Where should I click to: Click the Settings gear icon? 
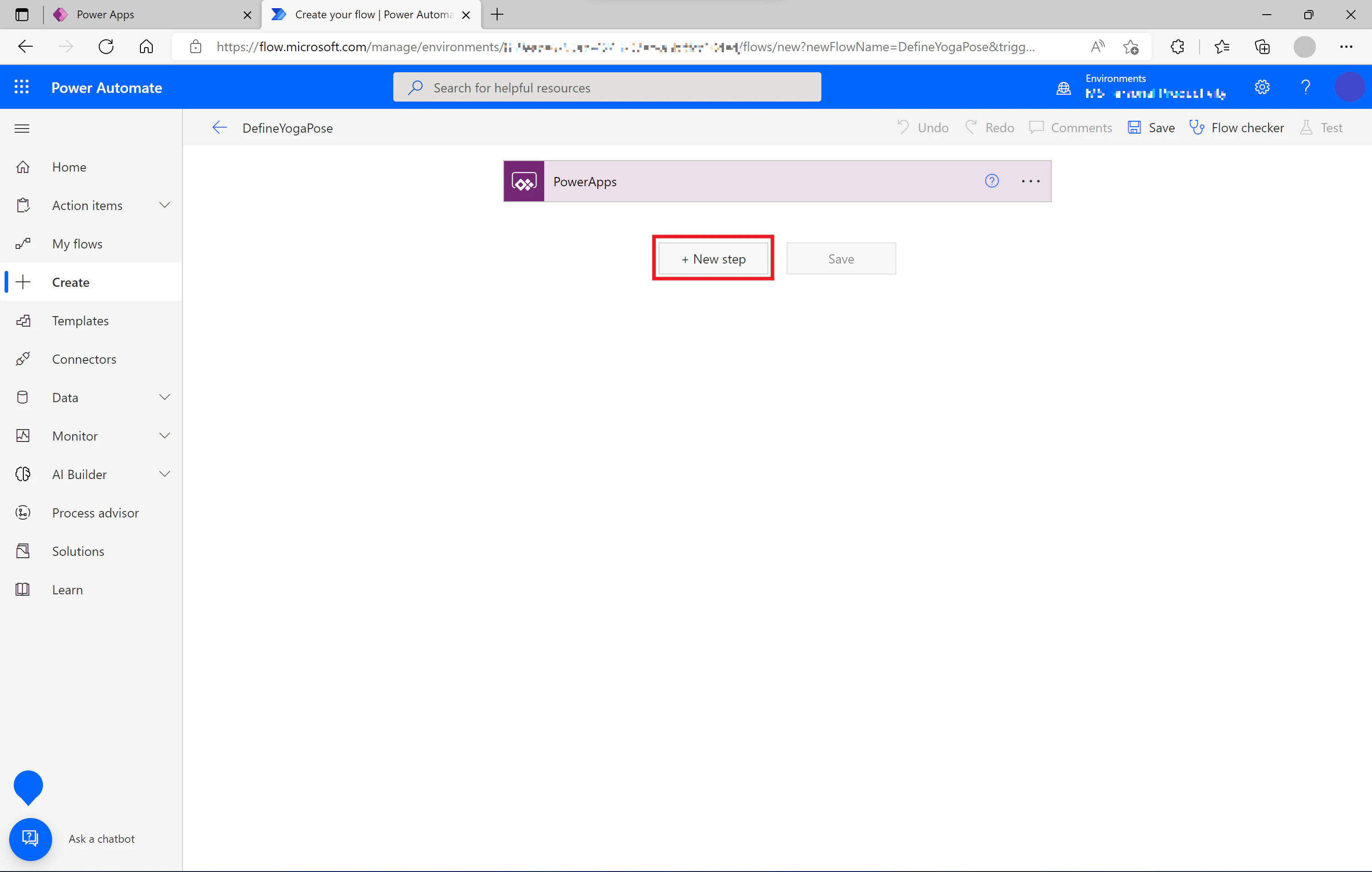[1262, 86]
